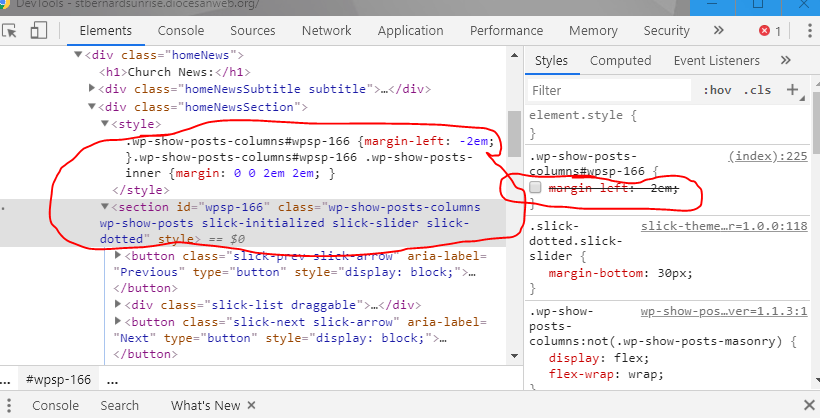Open the (index):225 source link
The height and width of the screenshot is (418, 820).
(767, 156)
